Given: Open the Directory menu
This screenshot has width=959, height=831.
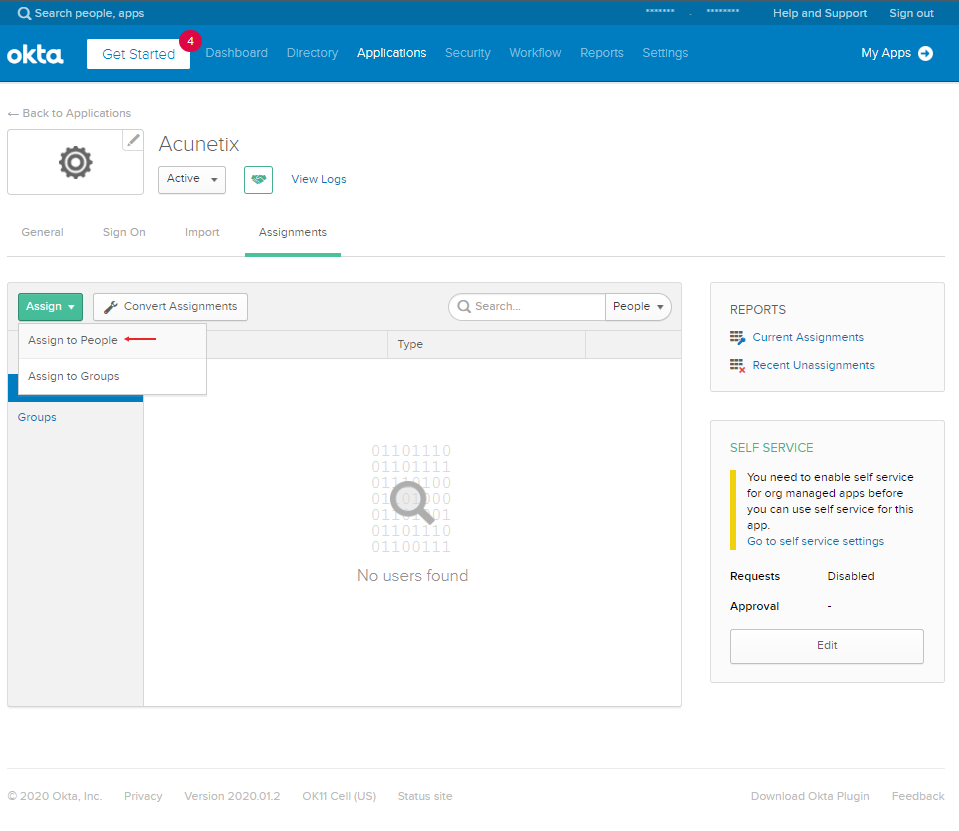Looking at the screenshot, I should click(312, 53).
